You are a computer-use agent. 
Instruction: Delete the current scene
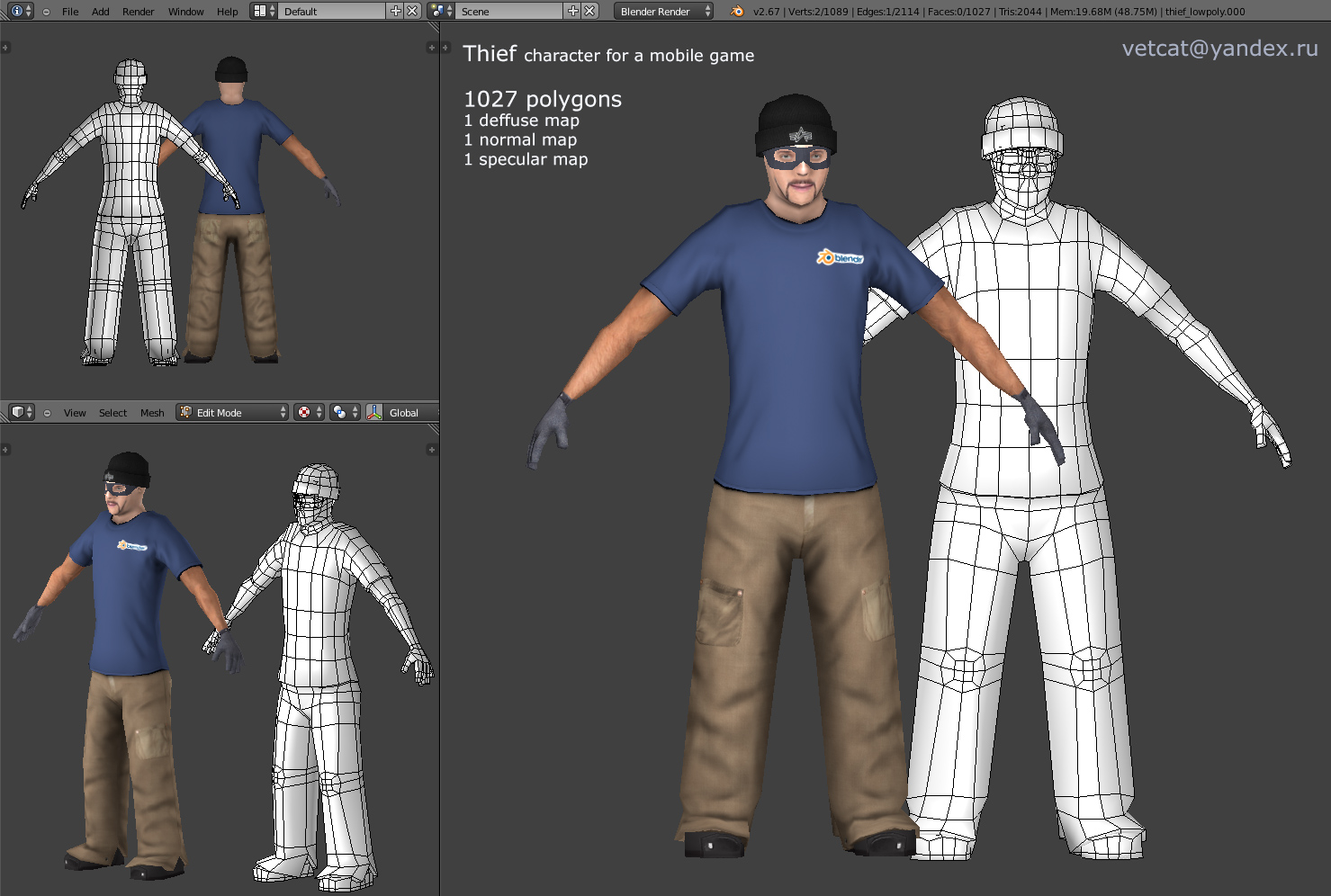point(589,11)
